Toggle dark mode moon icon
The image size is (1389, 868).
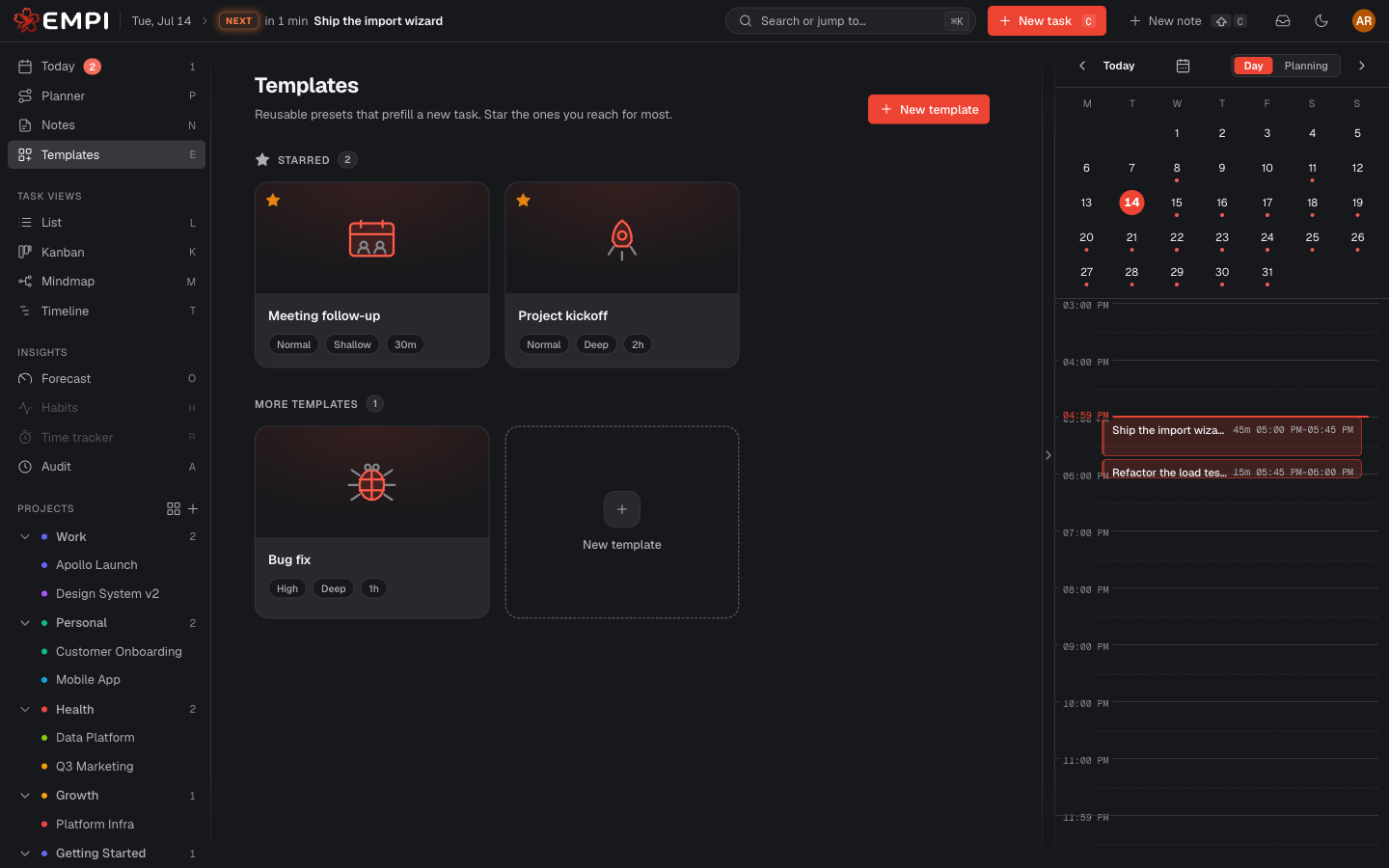pyautogui.click(x=1321, y=20)
